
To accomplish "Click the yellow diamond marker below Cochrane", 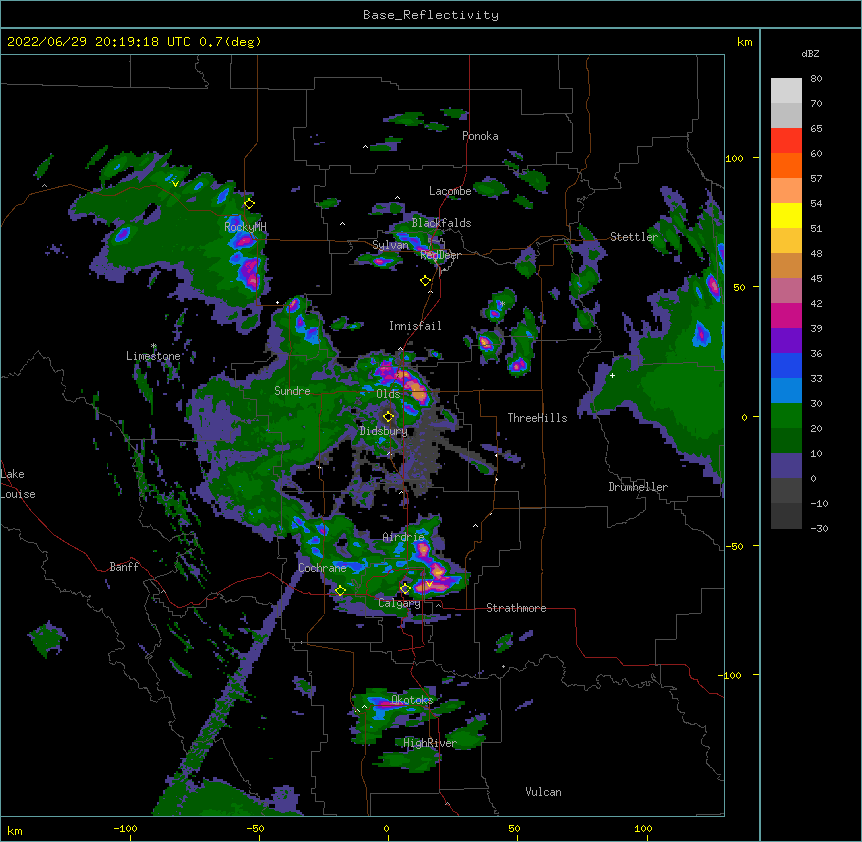I will point(340,591).
